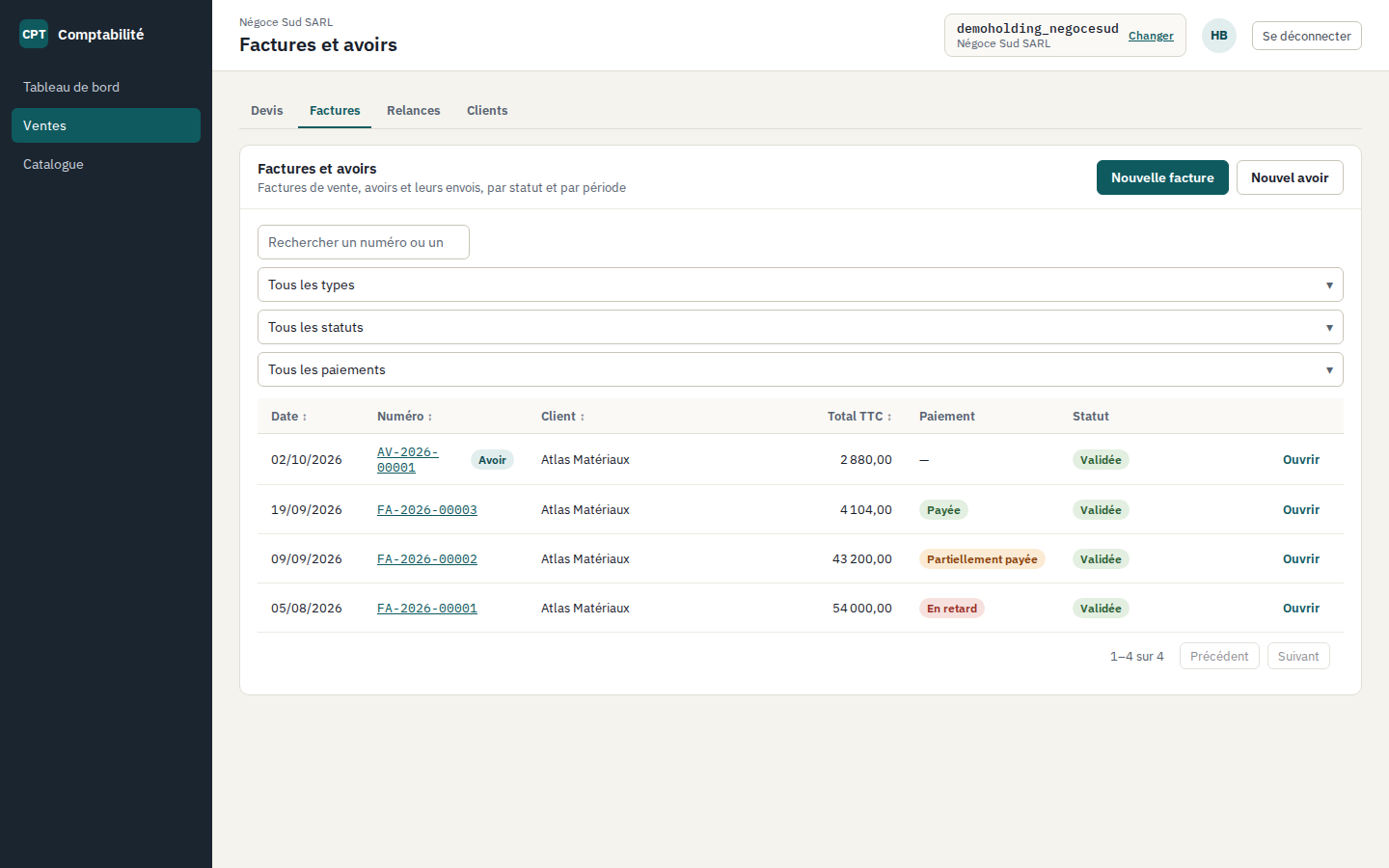
Task: Open Tableau de bord in sidebar
Action: pos(106,87)
